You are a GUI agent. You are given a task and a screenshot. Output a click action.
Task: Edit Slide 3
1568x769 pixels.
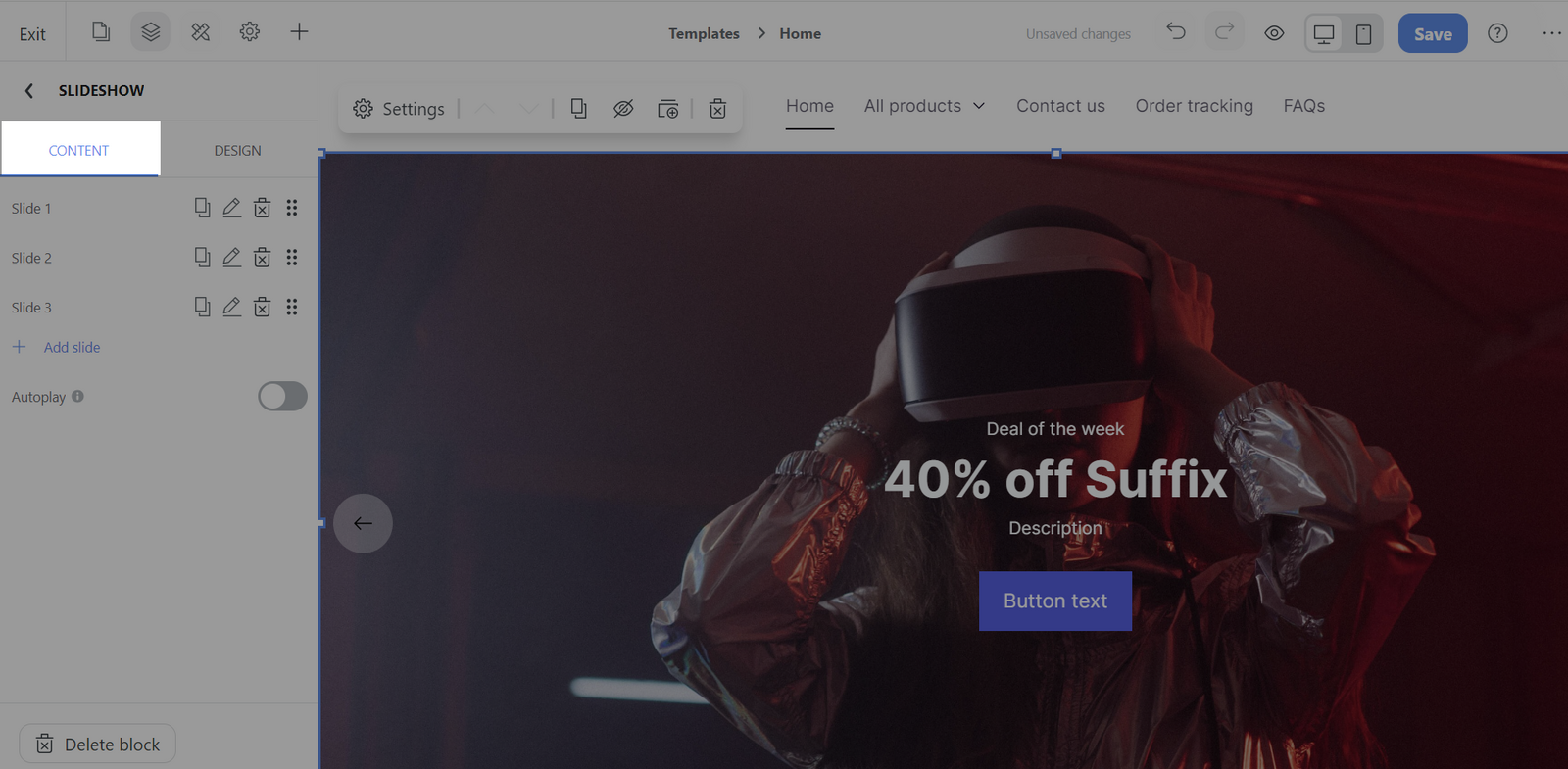tap(231, 307)
